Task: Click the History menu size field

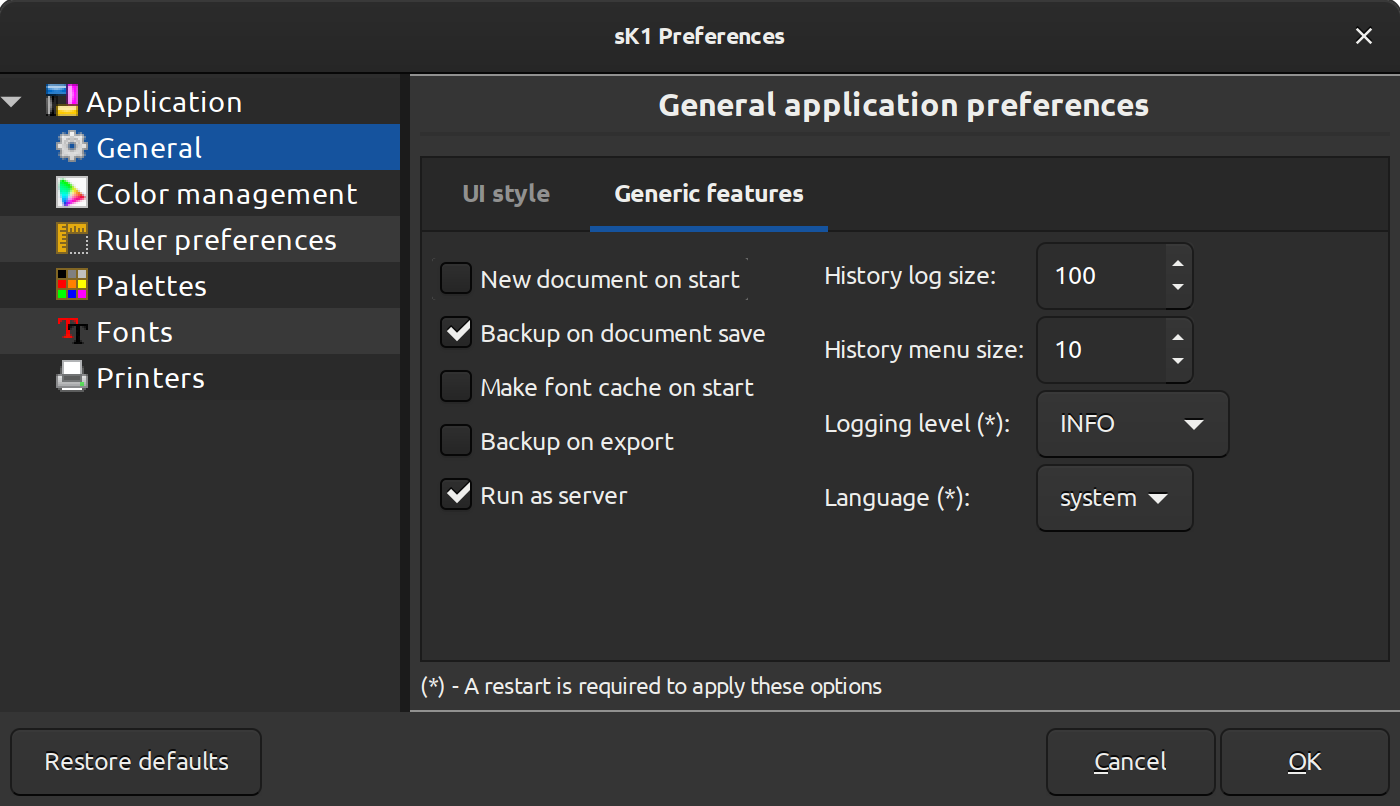Action: (1102, 350)
